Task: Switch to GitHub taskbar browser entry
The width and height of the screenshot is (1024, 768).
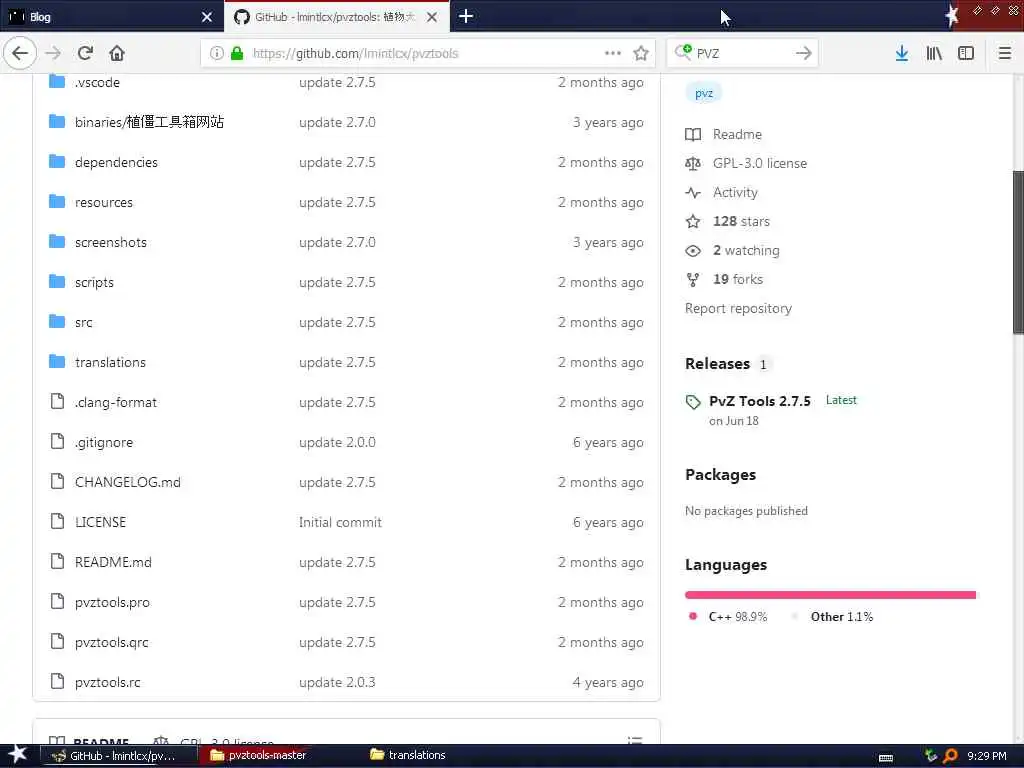Action: click(120, 756)
